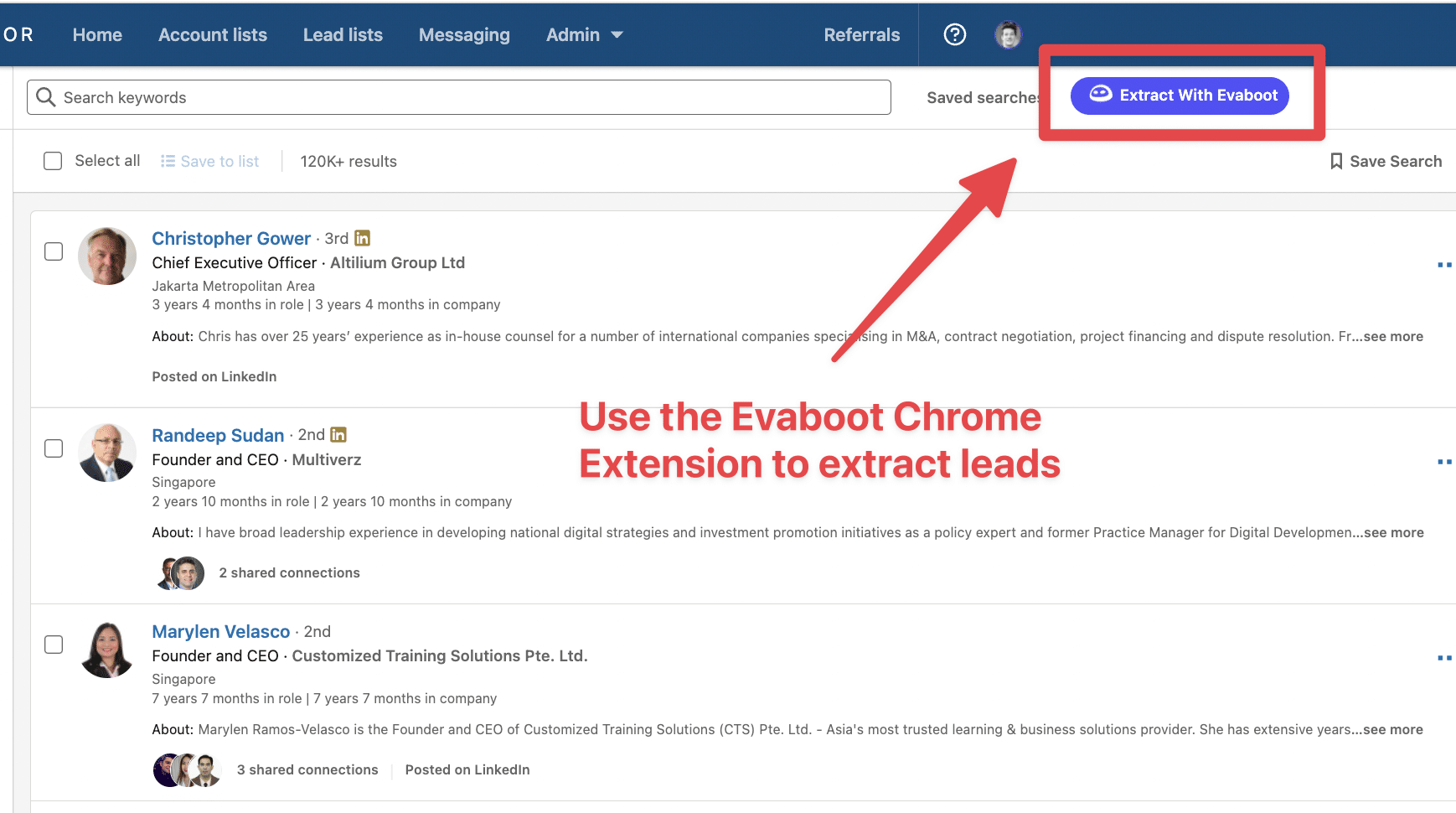Check the Select all checkbox
The width and height of the screenshot is (1456, 813).
coord(53,161)
